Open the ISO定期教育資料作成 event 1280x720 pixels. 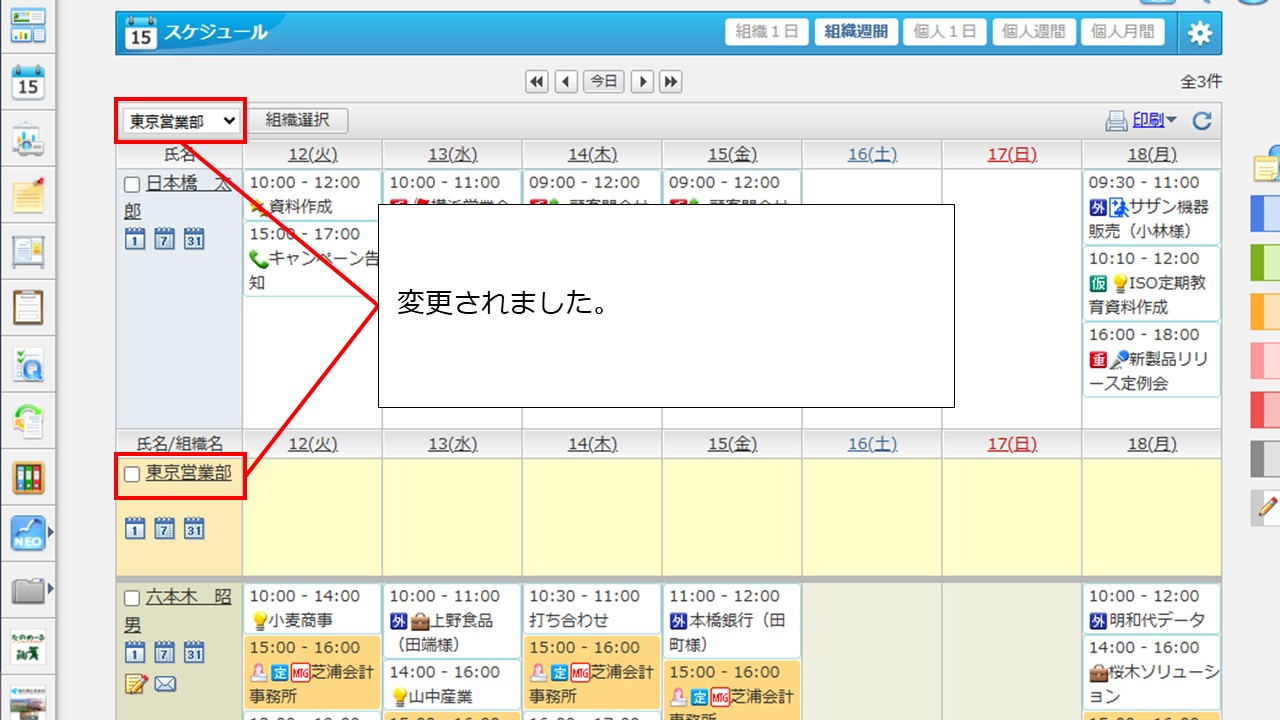click(x=1152, y=283)
